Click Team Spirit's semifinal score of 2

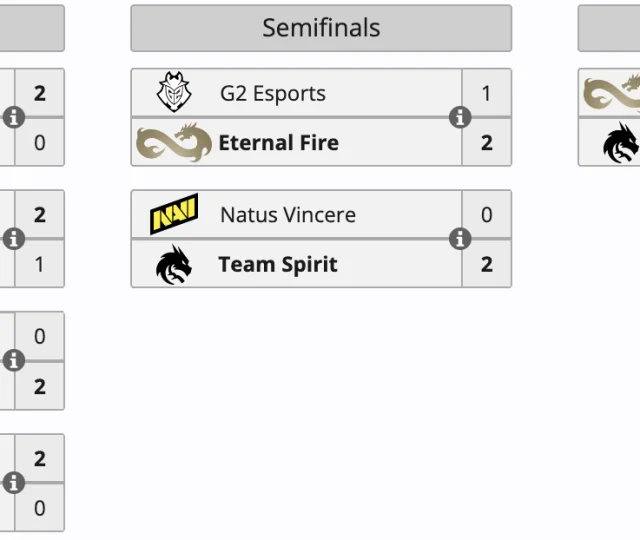(x=487, y=265)
